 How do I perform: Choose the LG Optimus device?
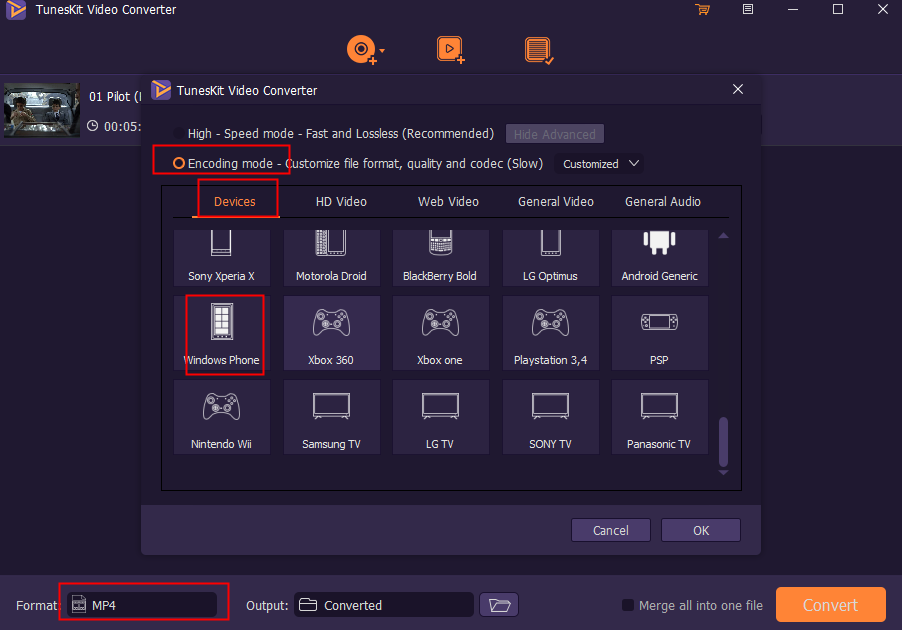pyautogui.click(x=551, y=258)
